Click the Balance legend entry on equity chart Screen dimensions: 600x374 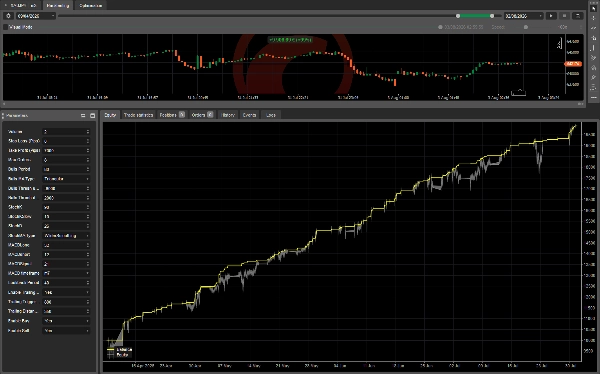(120, 350)
